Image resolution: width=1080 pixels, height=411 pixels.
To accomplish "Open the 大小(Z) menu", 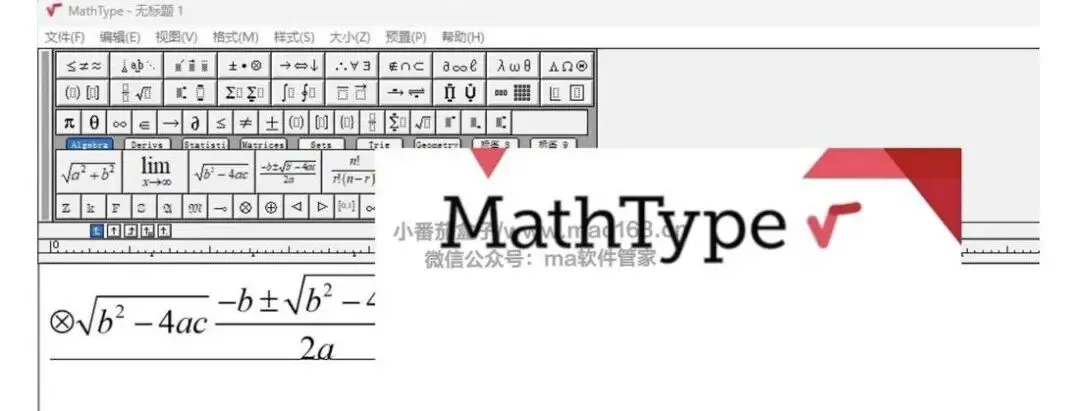I will point(350,37).
